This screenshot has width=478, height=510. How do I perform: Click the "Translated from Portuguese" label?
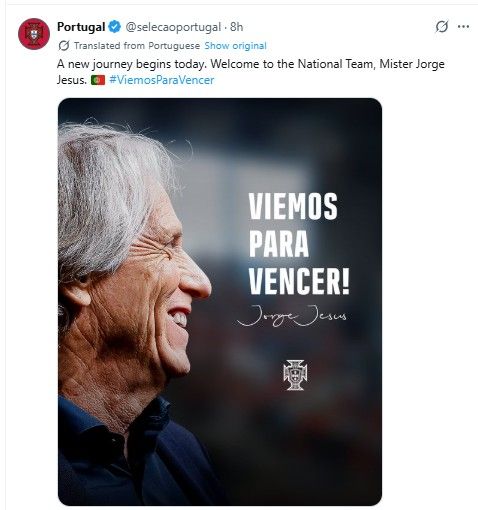137,46
